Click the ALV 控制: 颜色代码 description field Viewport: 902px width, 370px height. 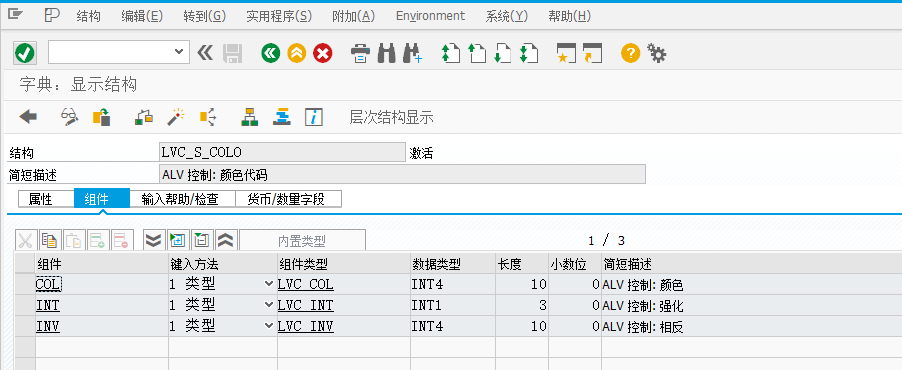point(402,174)
